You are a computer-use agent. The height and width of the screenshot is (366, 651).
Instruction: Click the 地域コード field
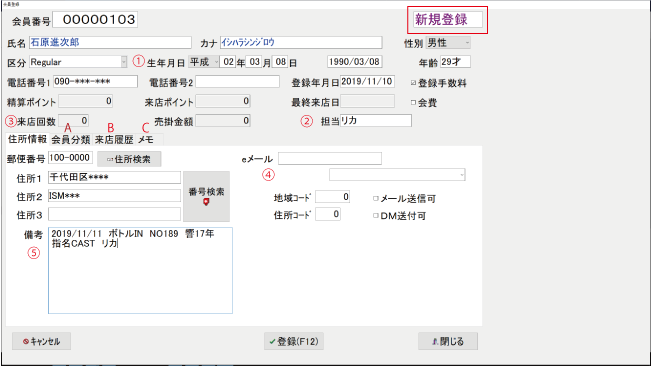coord(332,197)
